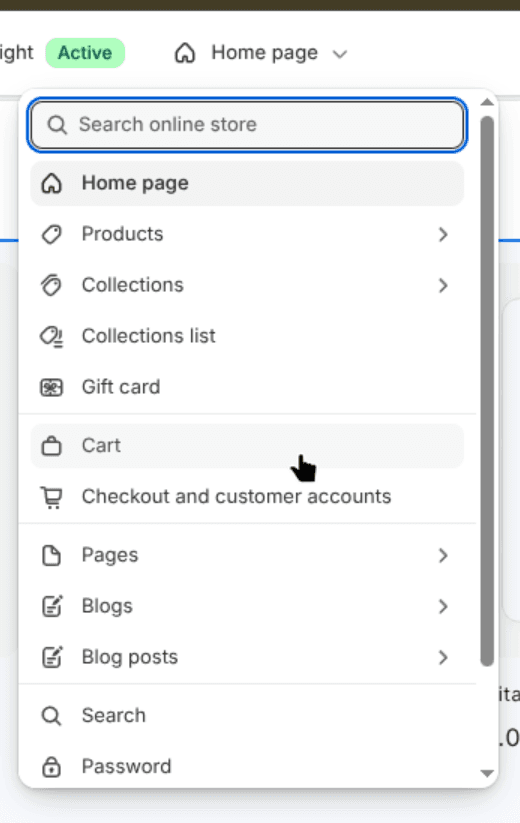Click the house icon beside Home page dropdown
Image resolution: width=520 pixels, height=823 pixels.
[185, 53]
